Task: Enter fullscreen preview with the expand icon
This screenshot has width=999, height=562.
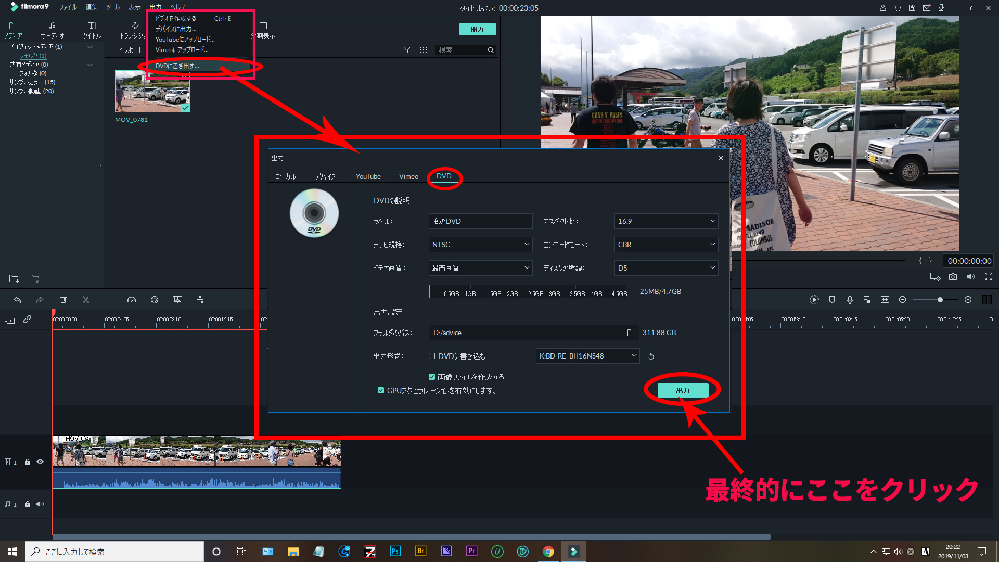Action: click(988, 277)
